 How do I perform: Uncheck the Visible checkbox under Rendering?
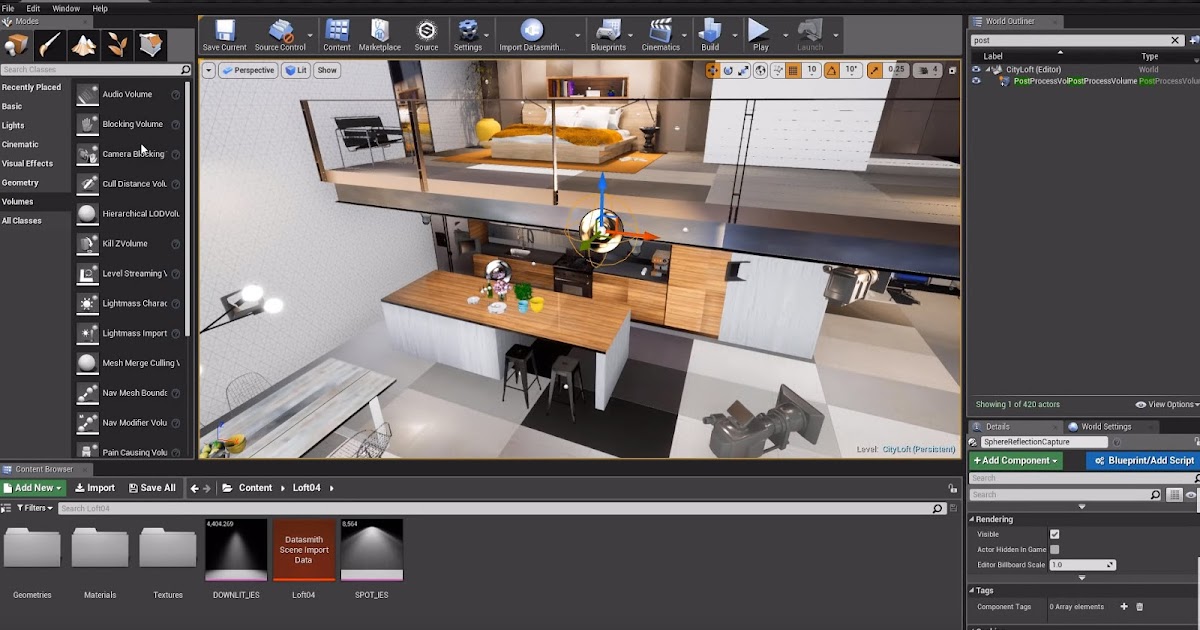tap(1054, 534)
